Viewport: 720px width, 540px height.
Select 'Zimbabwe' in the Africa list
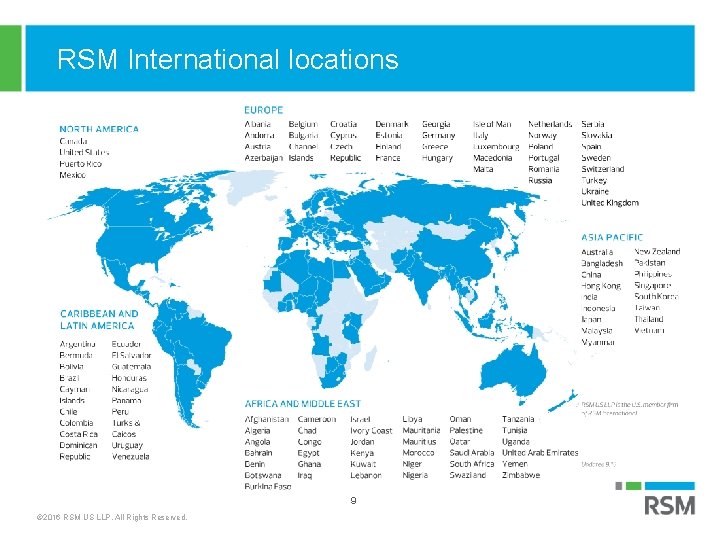pos(521,475)
